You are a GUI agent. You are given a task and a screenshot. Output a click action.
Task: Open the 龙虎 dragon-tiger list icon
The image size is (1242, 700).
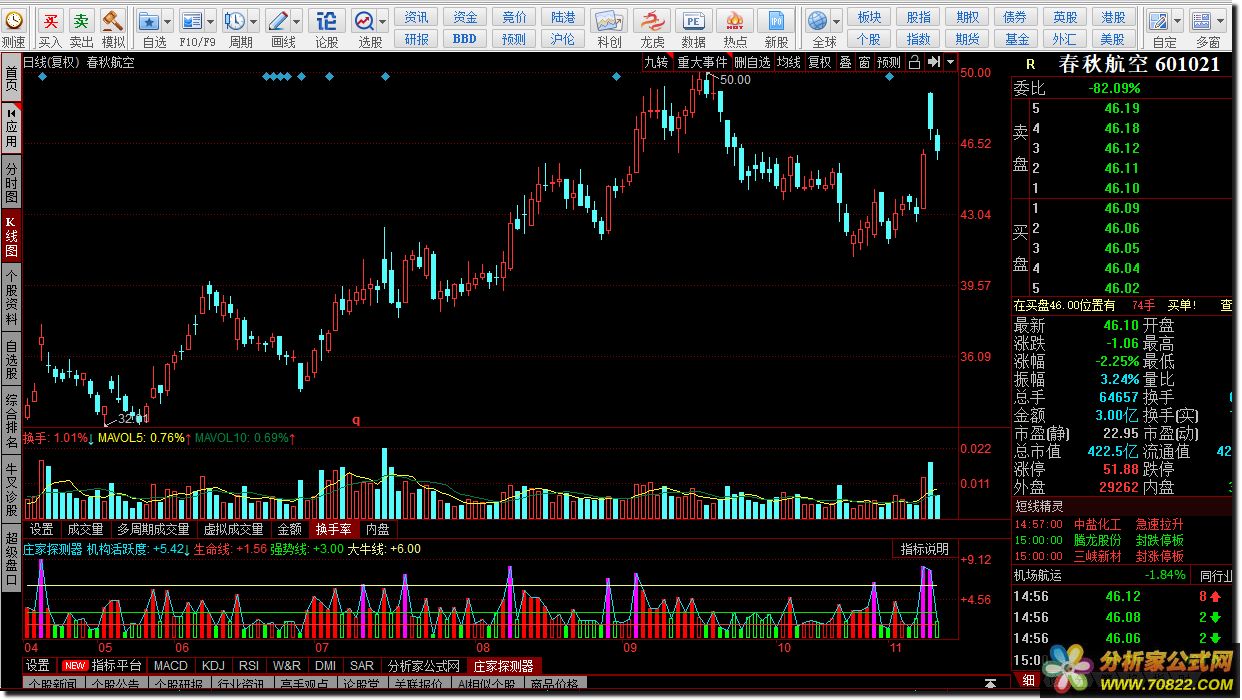[x=651, y=20]
